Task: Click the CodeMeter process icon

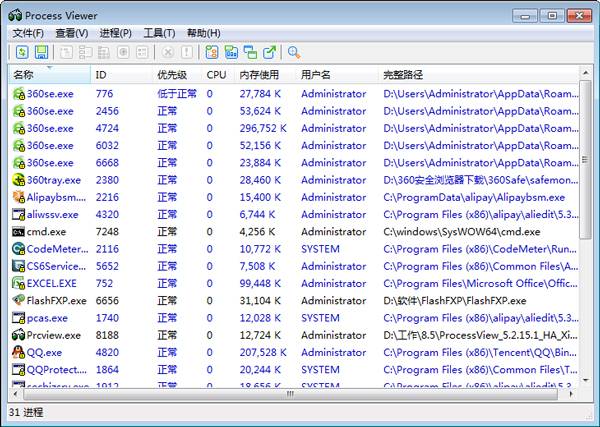Action: point(18,249)
